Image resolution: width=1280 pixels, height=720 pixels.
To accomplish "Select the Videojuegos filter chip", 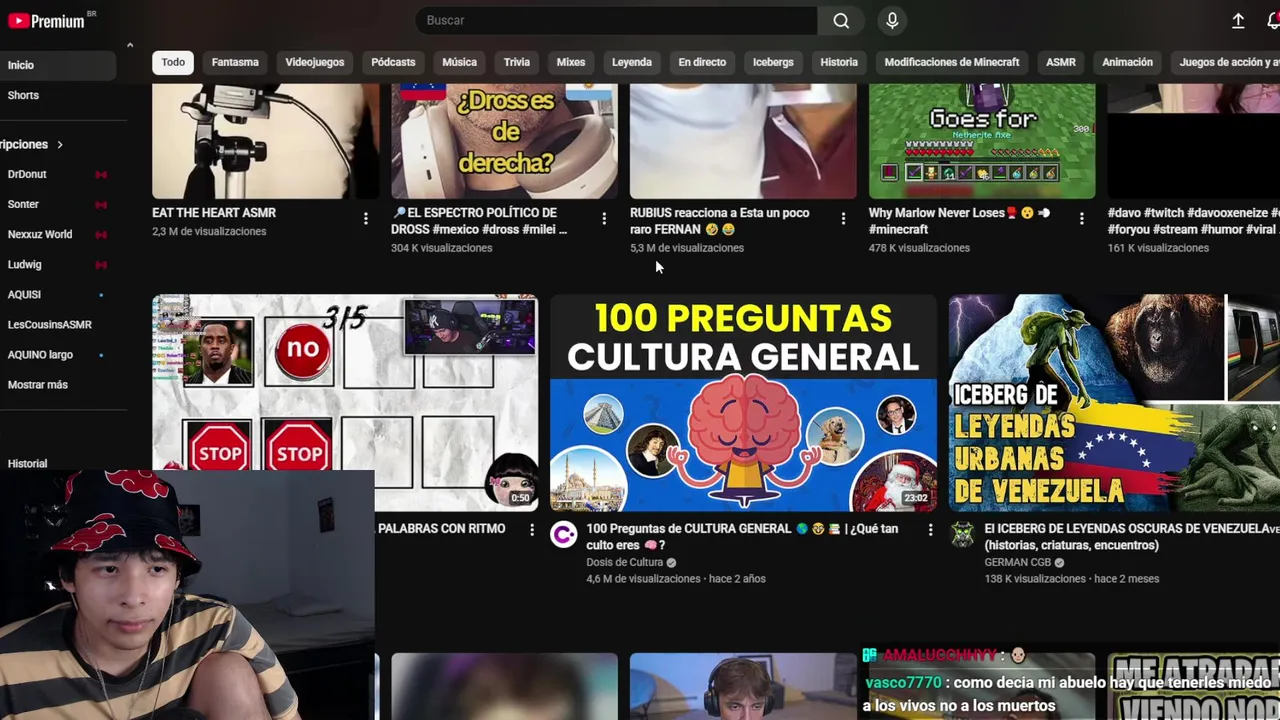I will point(315,62).
